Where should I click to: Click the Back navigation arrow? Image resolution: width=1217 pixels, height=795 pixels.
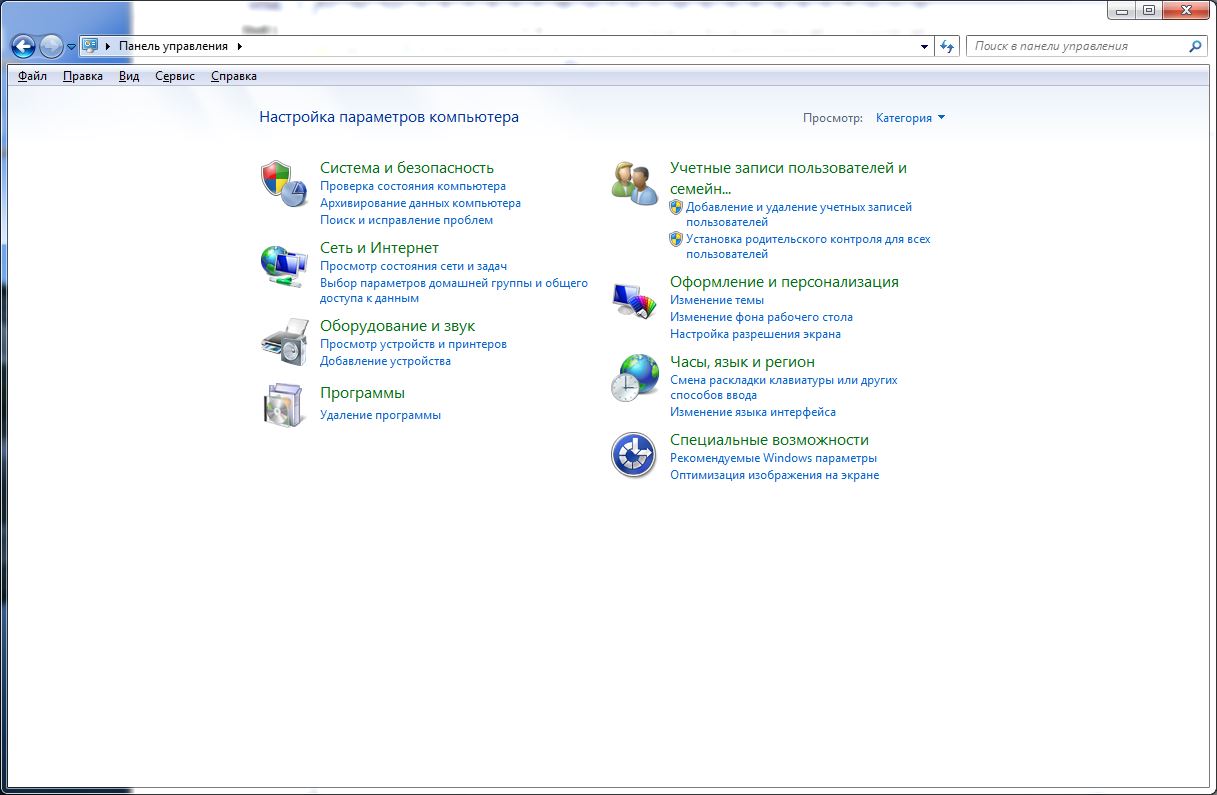[23, 46]
